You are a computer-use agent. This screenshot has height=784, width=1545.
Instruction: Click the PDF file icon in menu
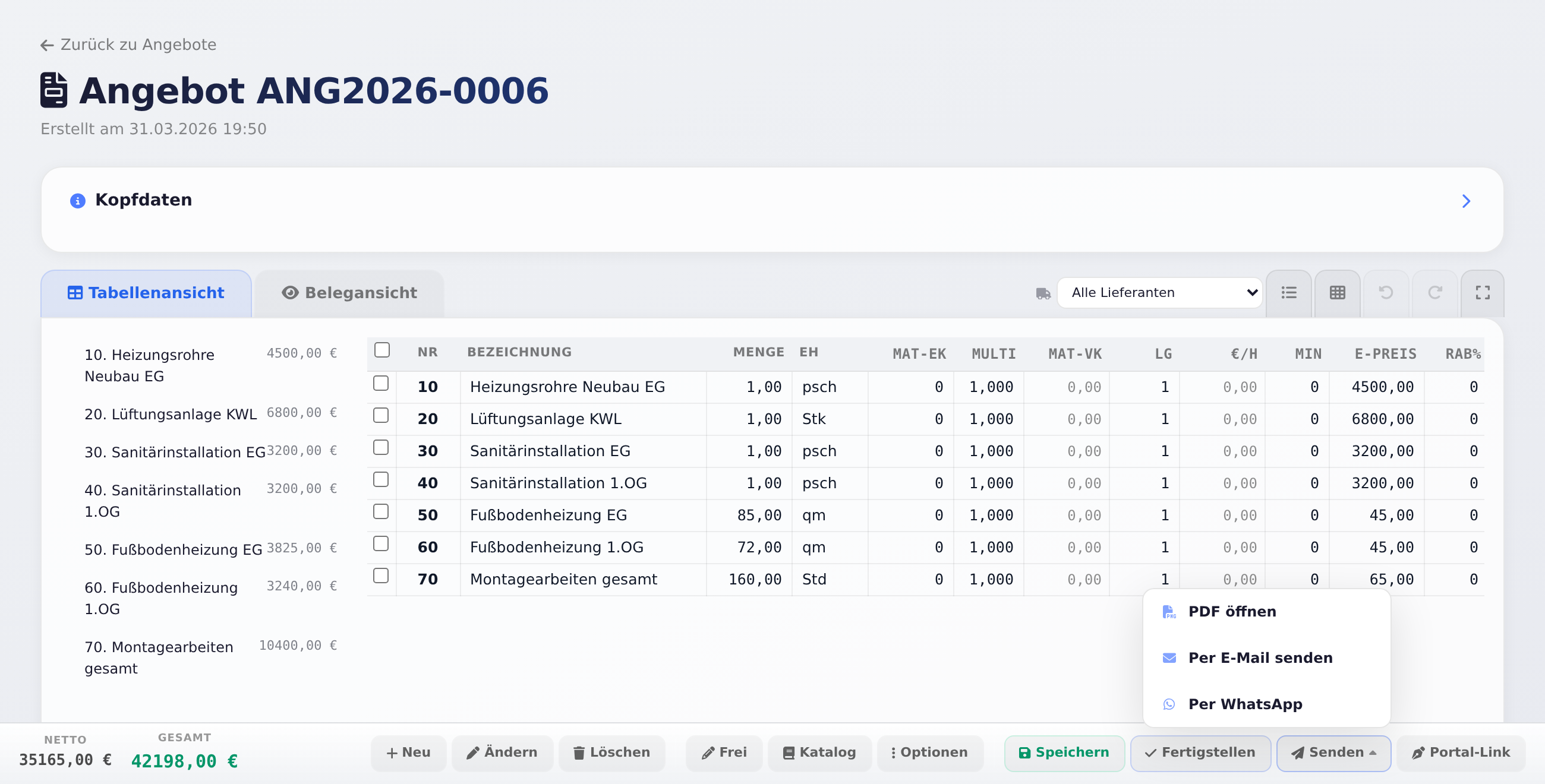[x=1169, y=612]
